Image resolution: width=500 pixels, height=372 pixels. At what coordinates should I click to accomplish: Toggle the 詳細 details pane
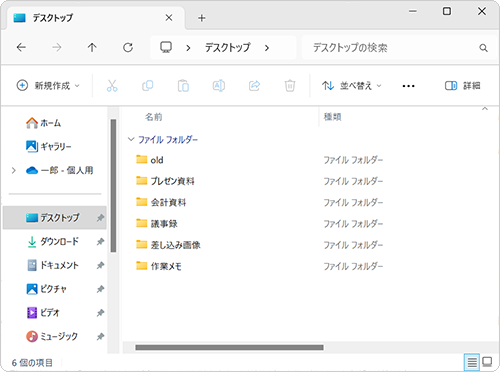pyautogui.click(x=463, y=86)
